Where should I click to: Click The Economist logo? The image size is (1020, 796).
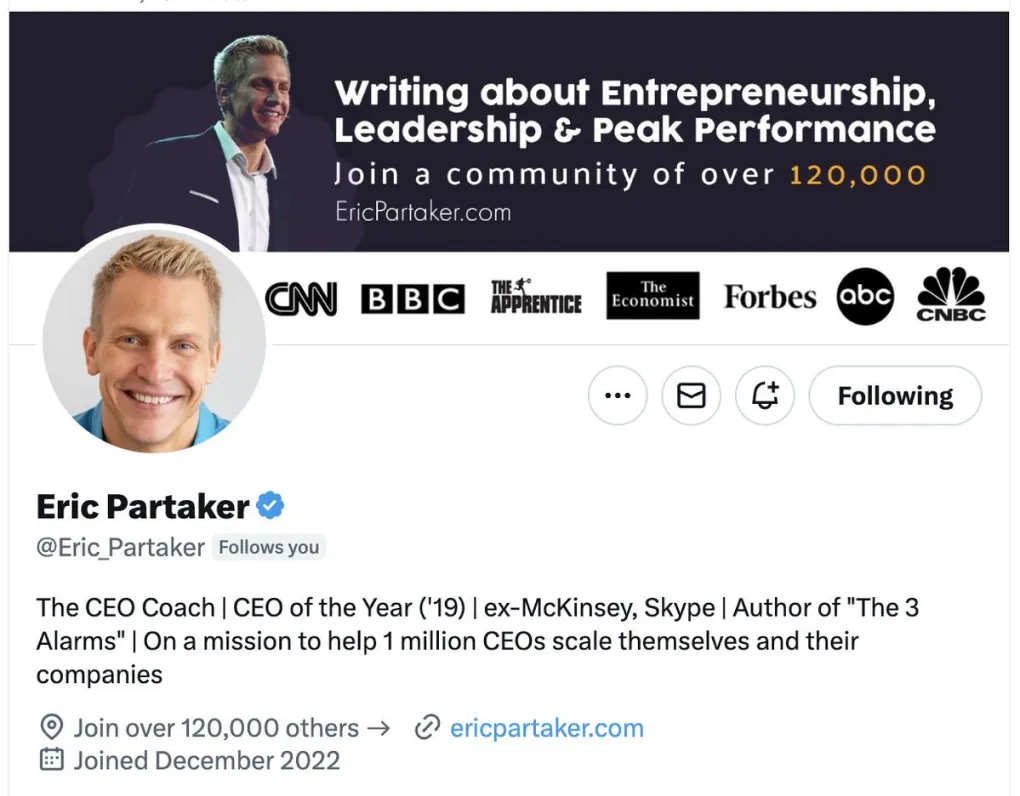652,295
